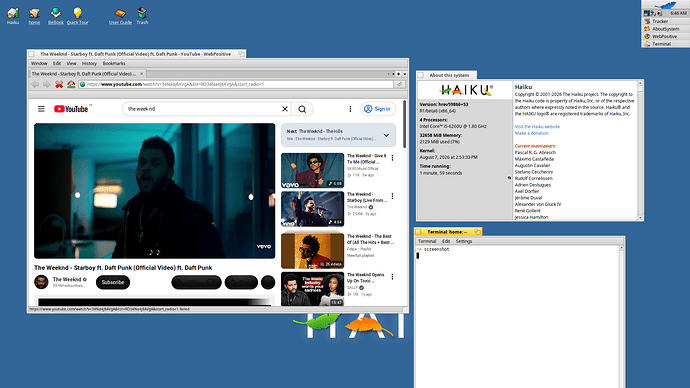Open YouTube settings three-dot menu in header

click(x=350, y=109)
